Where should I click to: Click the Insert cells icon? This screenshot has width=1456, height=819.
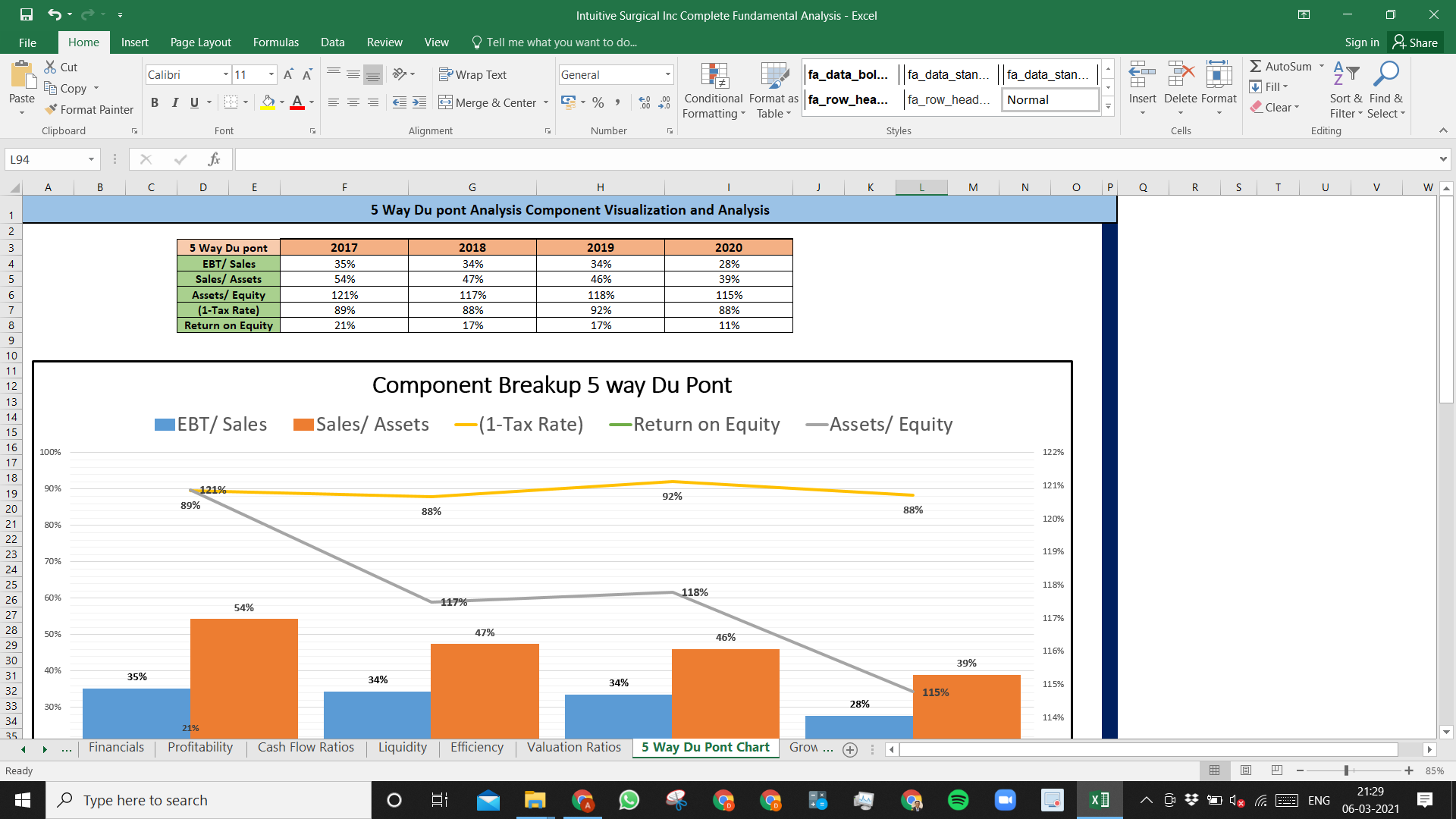(1142, 76)
